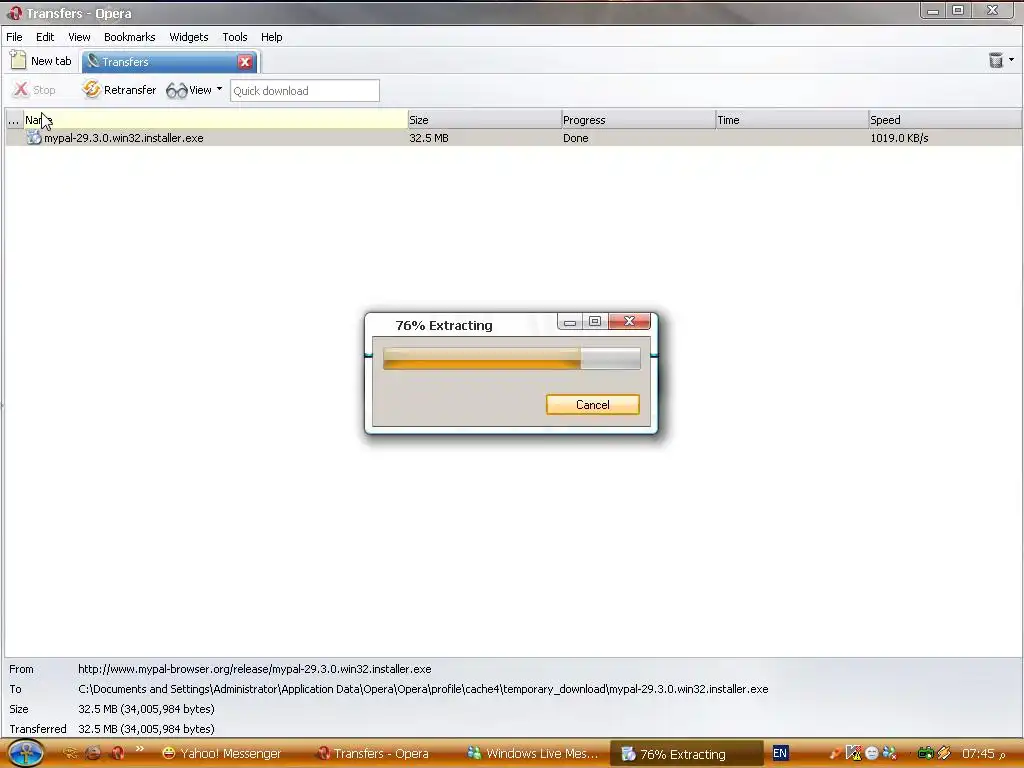The width and height of the screenshot is (1024, 768).
Task: Click the extraction progress bar
Action: (511, 359)
